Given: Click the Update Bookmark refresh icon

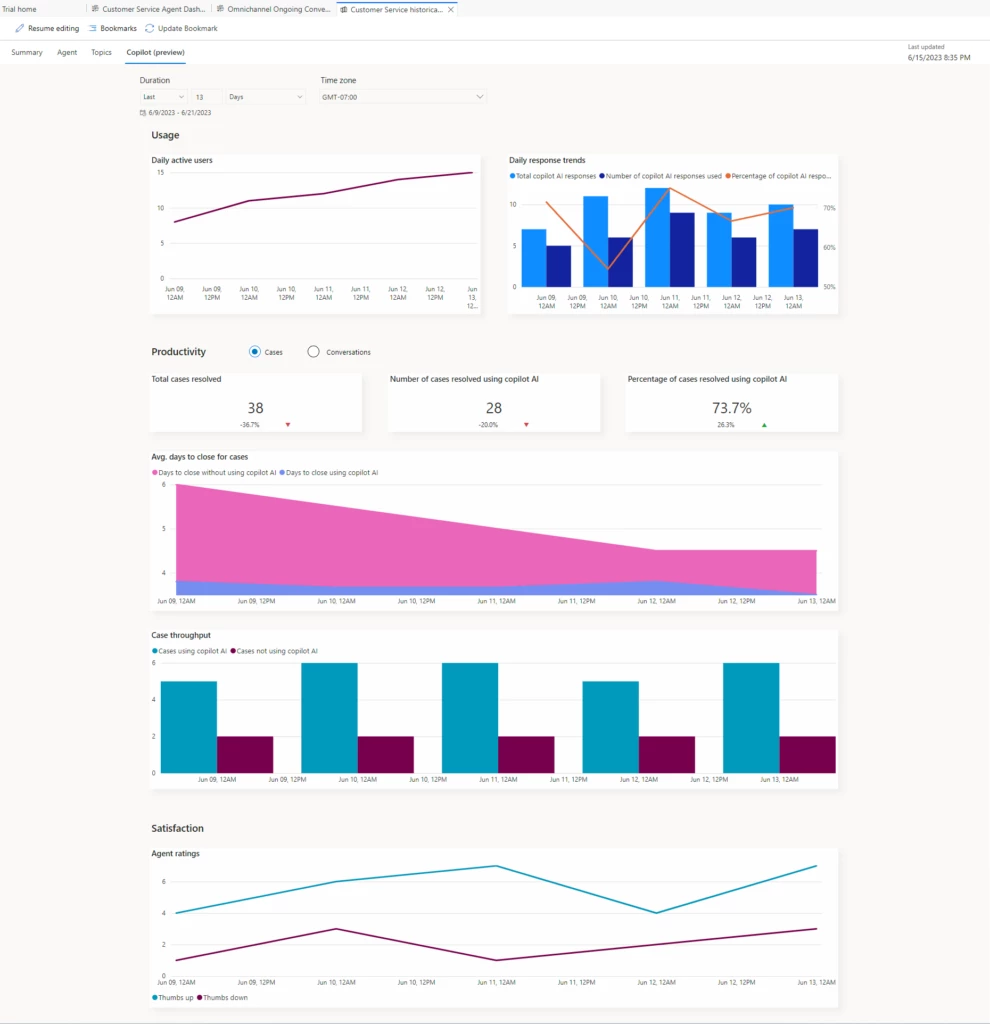Looking at the screenshot, I should 148,28.
